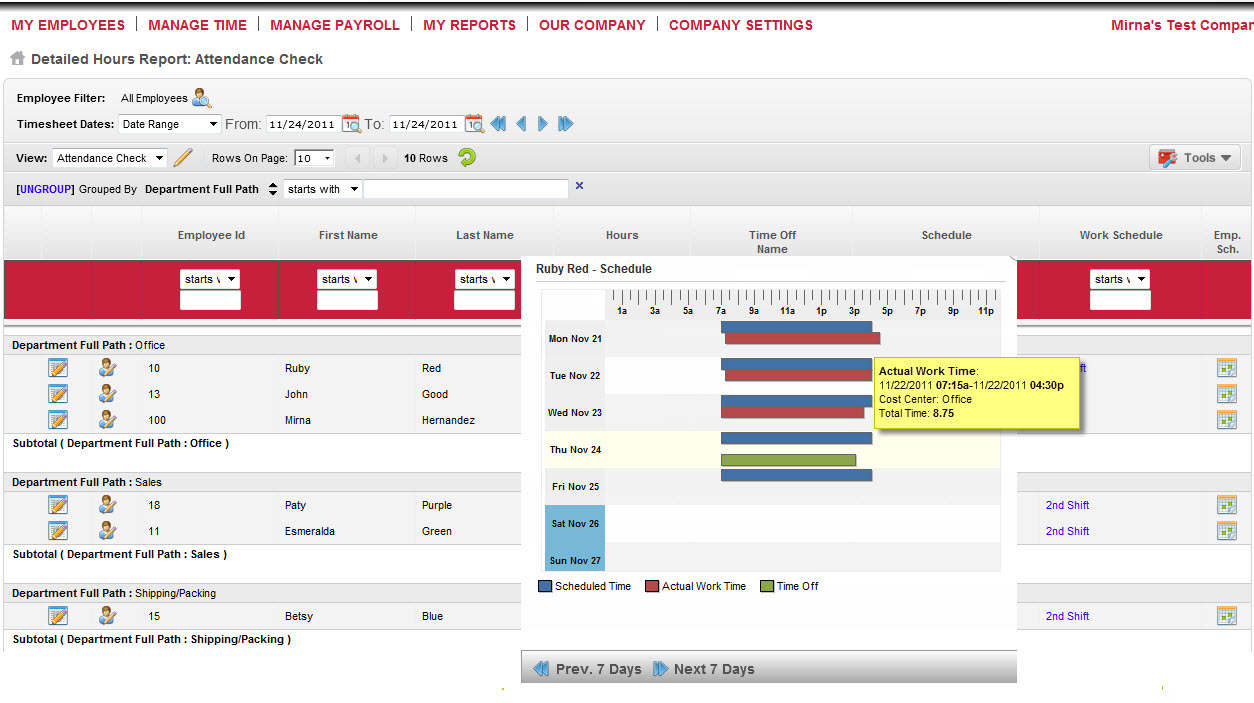Jump to the last date range arrow
This screenshot has height=703, width=1254.
[x=566, y=124]
